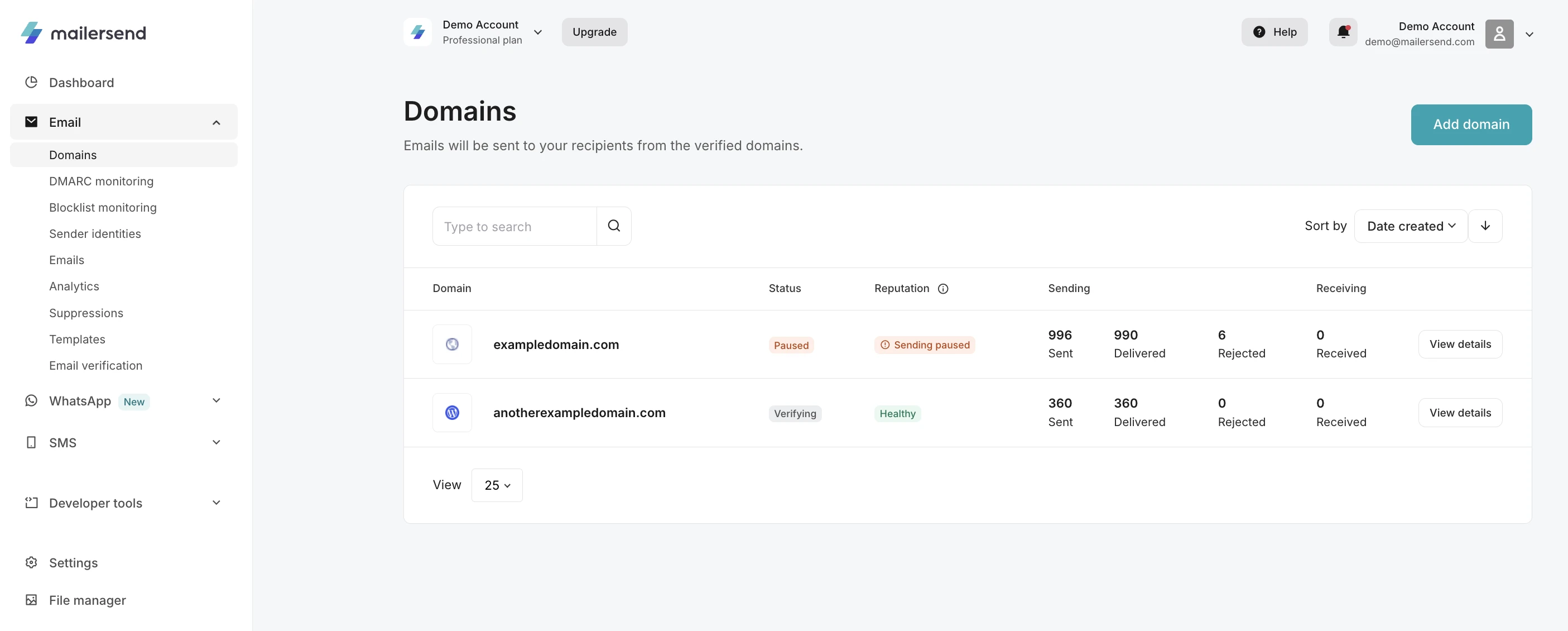Click the Help button
Viewport: 1568px width, 631px height.
pos(1274,32)
